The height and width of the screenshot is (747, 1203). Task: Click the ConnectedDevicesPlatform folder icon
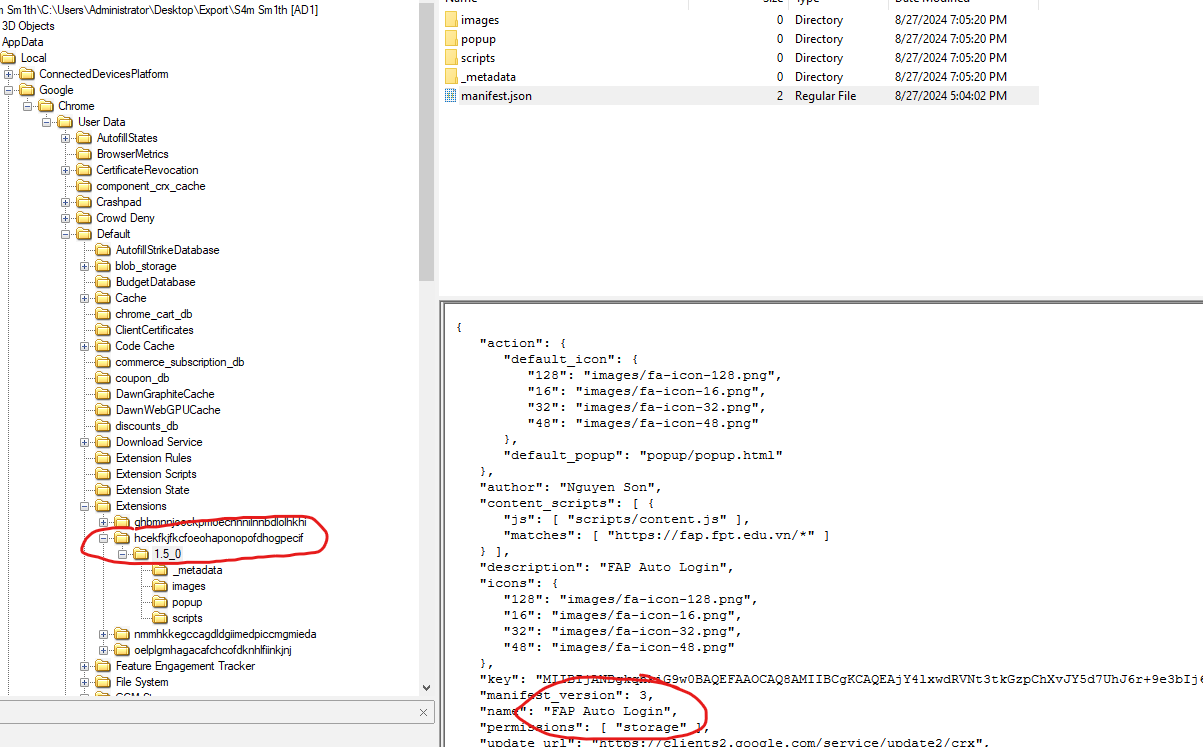point(28,74)
